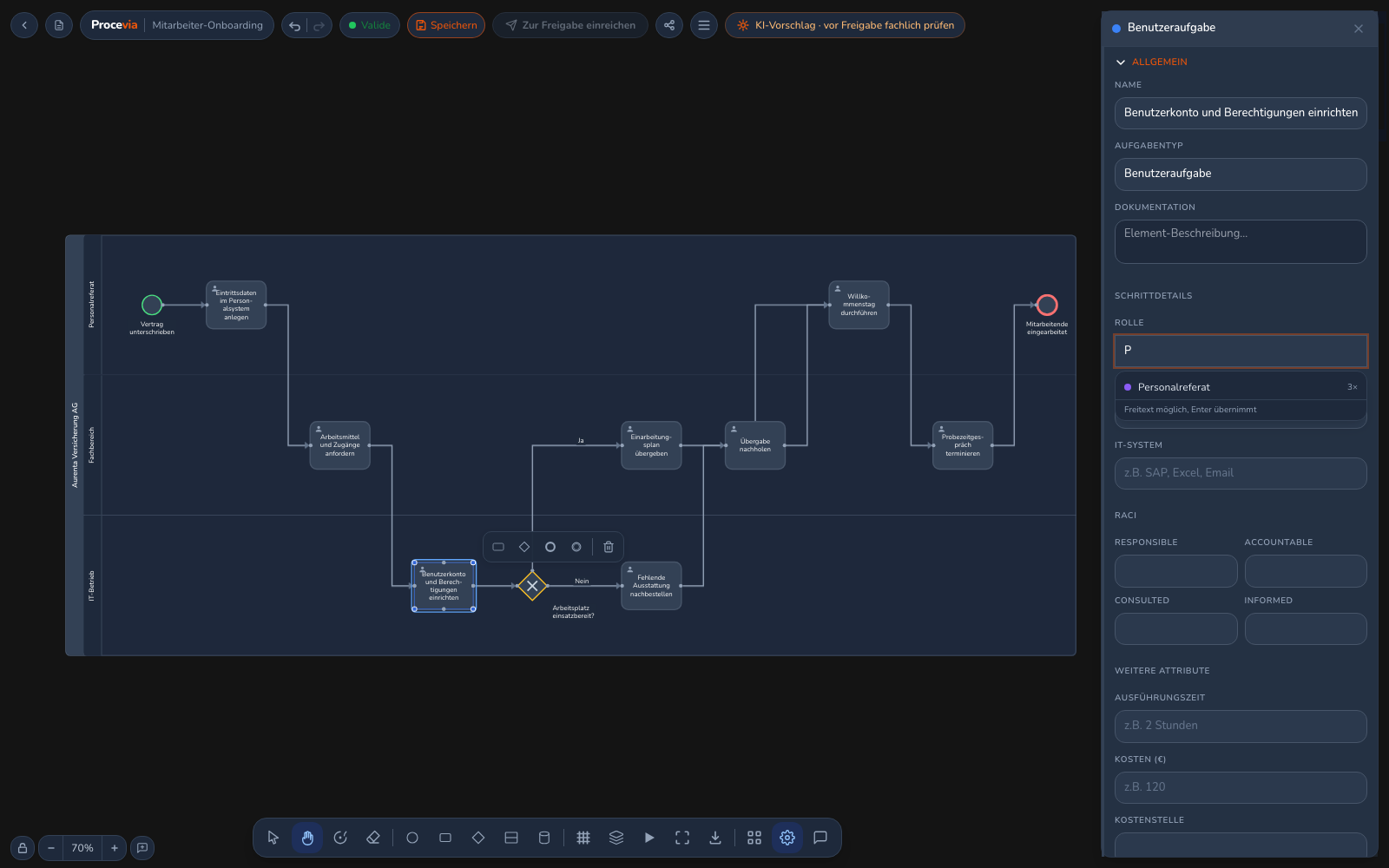Toggle the grid display
1389x868 pixels.
(x=583, y=838)
